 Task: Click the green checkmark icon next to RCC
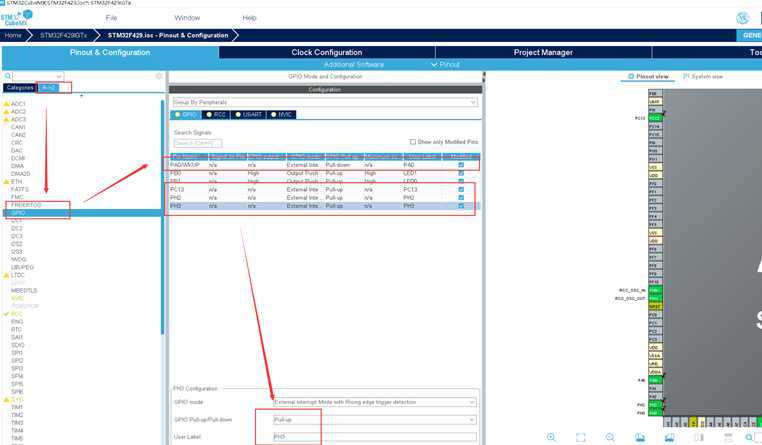click(6, 314)
